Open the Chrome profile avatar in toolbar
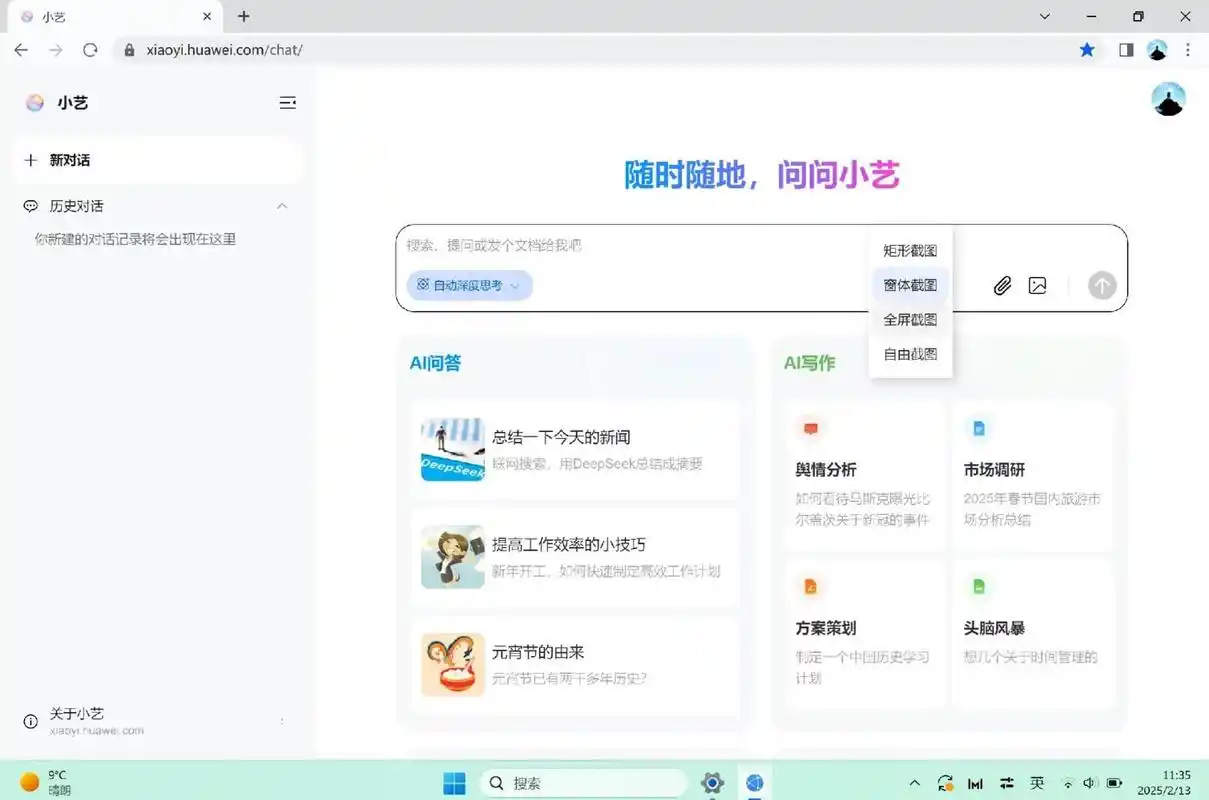Screen dimensions: 1209x800 1157,50
